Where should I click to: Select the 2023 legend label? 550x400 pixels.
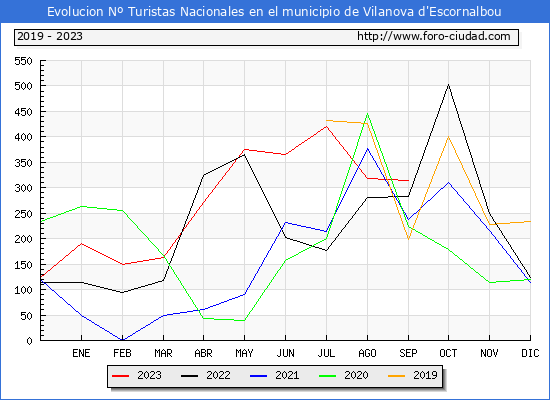[149, 375]
